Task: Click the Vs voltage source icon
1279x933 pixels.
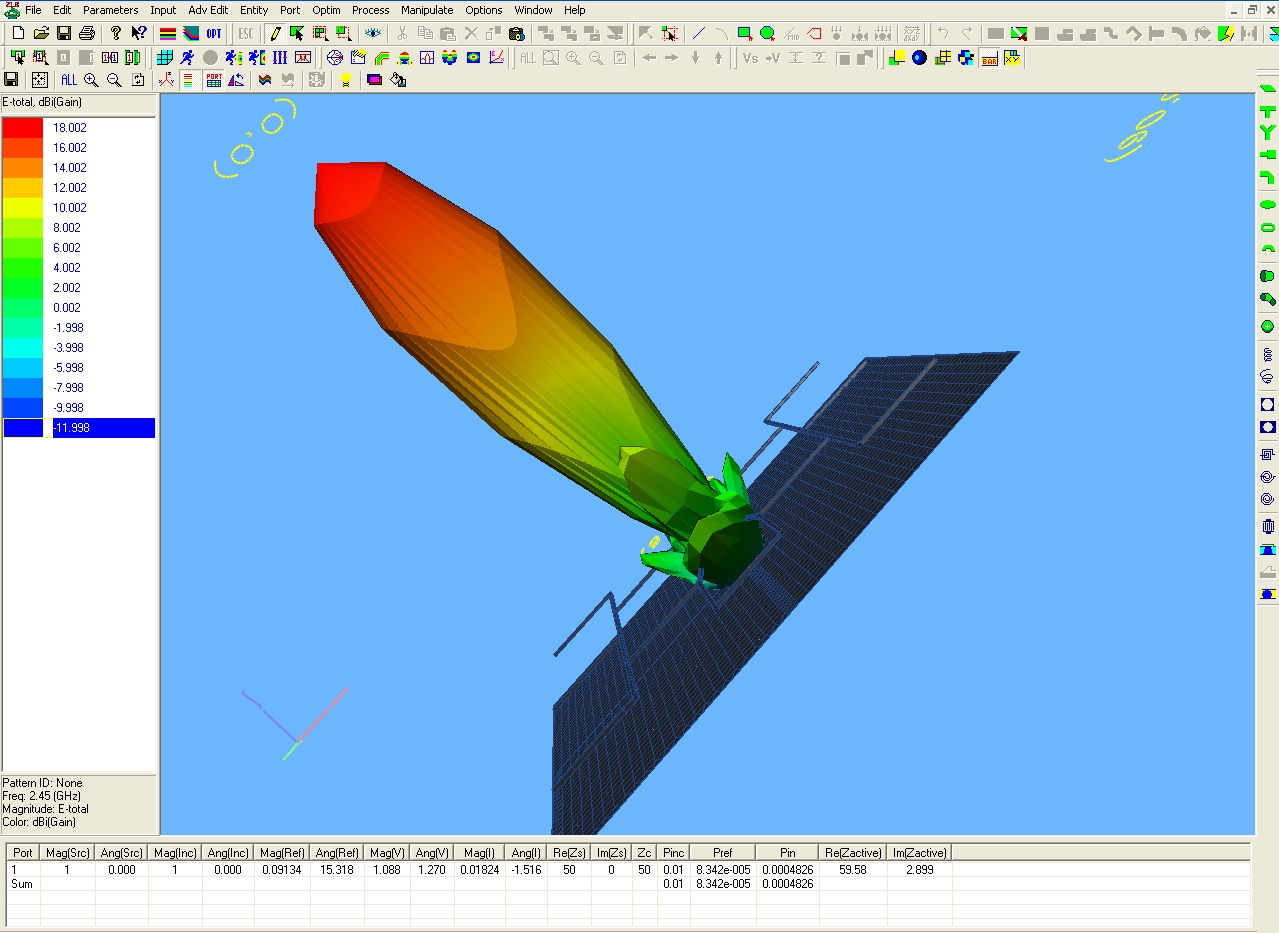Action: [750, 58]
